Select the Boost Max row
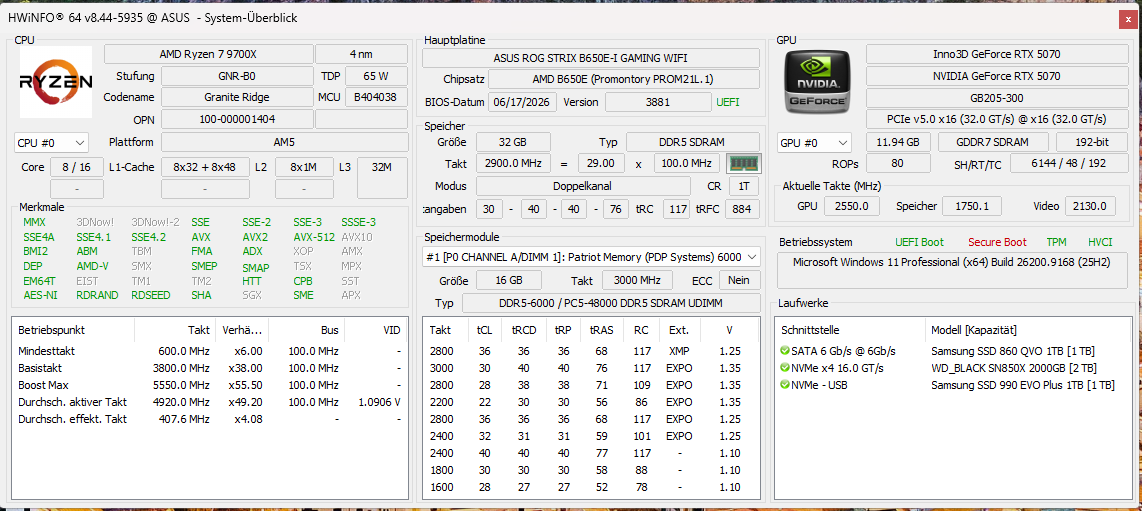 tap(210, 385)
